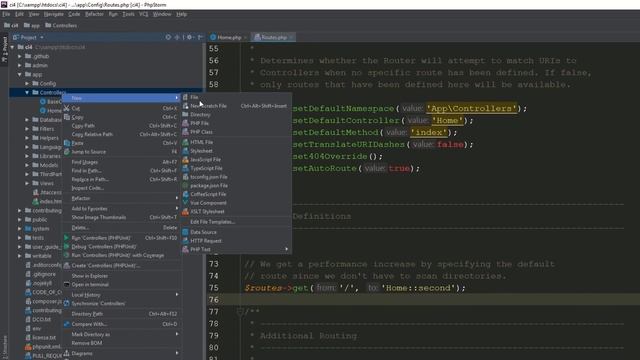The height and width of the screenshot is (360, 640).
Task: Expand Add to Favorites submenu arrow
Action: [x=177, y=209]
